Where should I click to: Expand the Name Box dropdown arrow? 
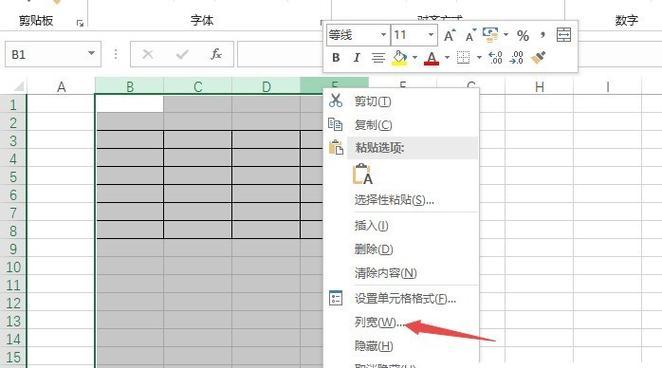pyautogui.click(x=91, y=54)
